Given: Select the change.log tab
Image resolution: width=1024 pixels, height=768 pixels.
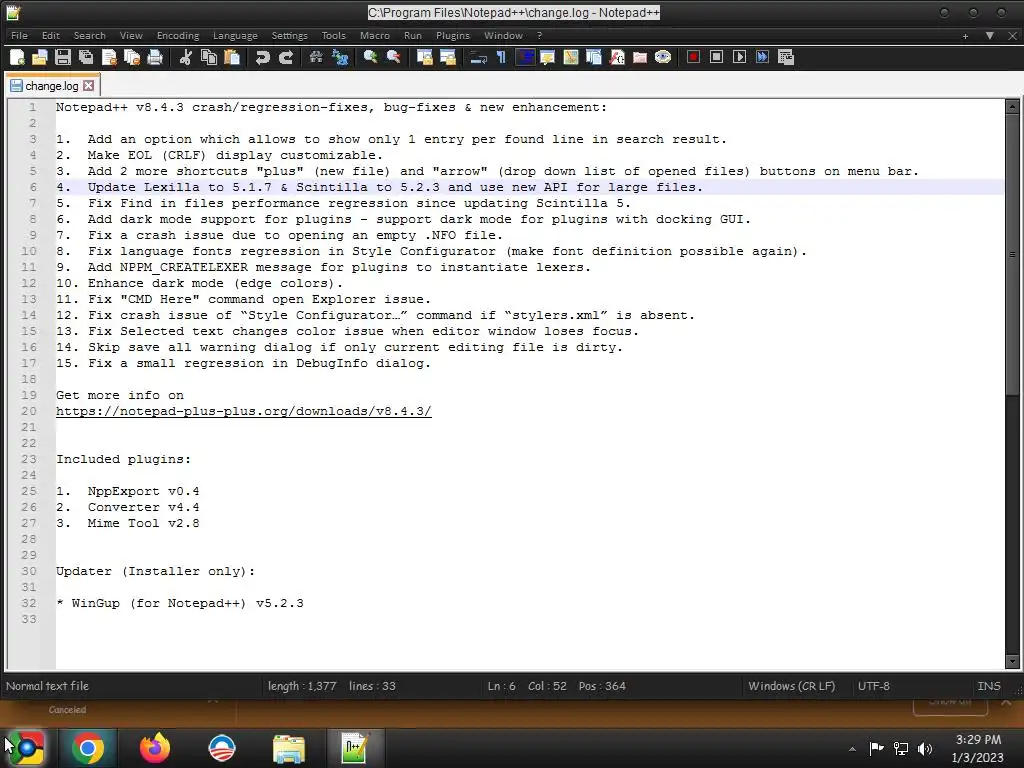Looking at the screenshot, I should (52, 86).
